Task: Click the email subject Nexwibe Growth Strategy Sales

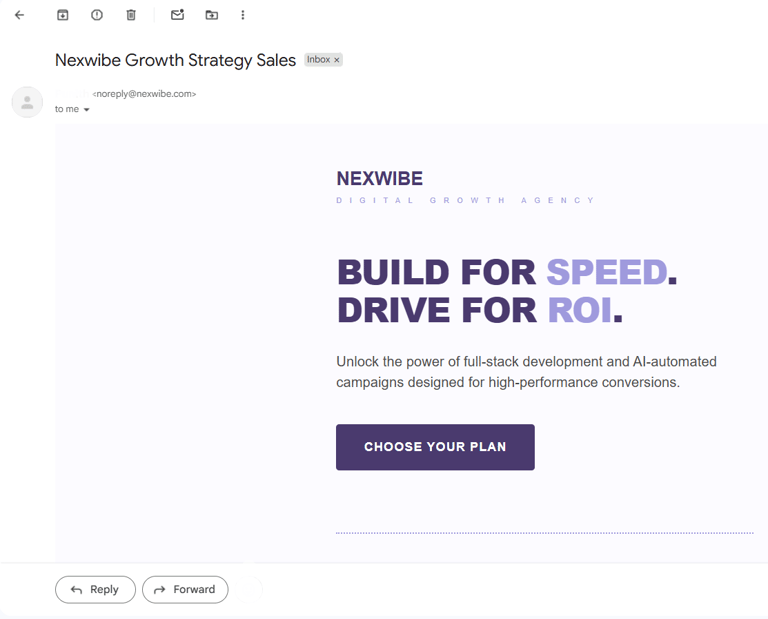Action: (x=175, y=60)
